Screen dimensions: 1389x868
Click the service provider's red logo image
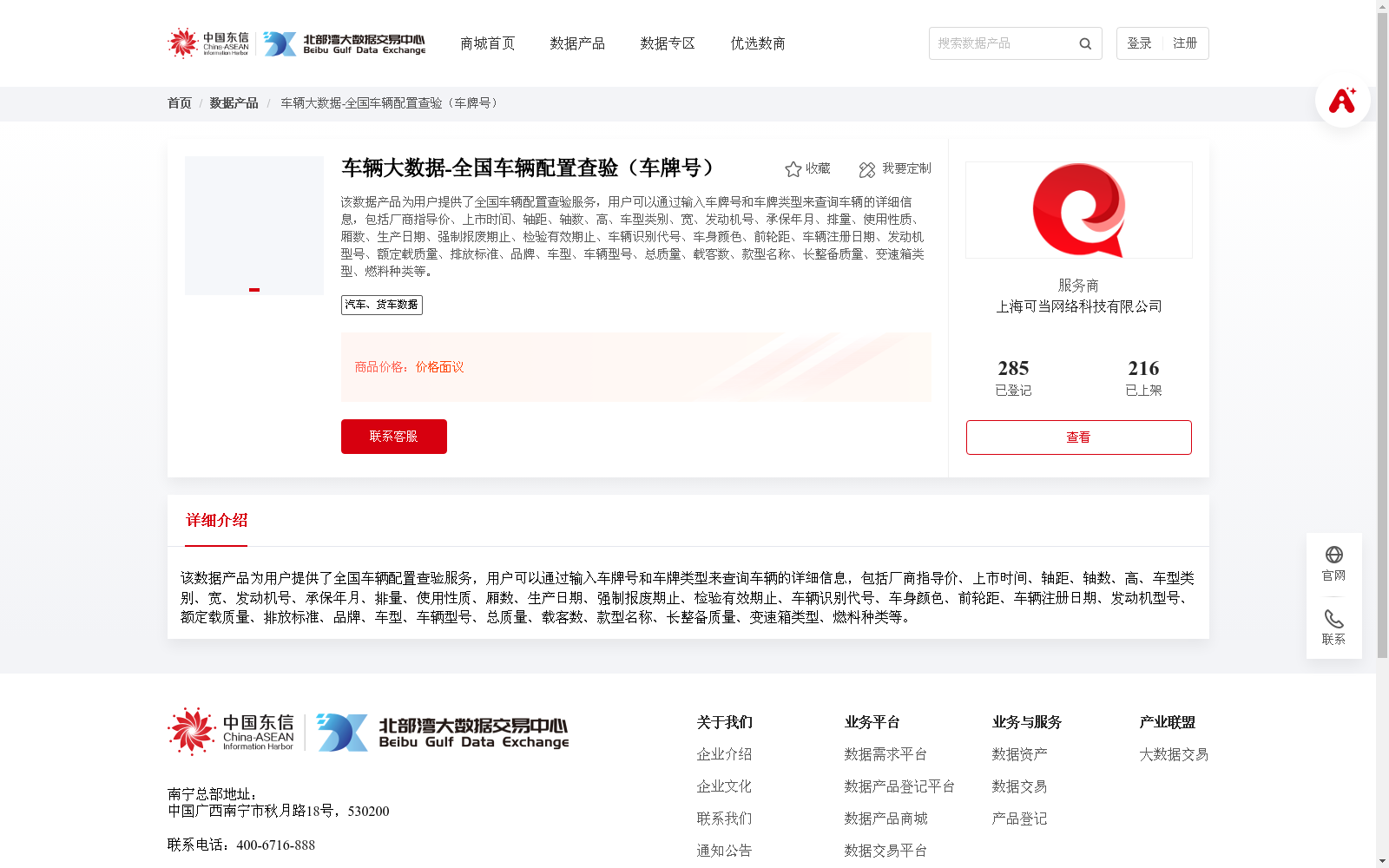(x=1079, y=210)
